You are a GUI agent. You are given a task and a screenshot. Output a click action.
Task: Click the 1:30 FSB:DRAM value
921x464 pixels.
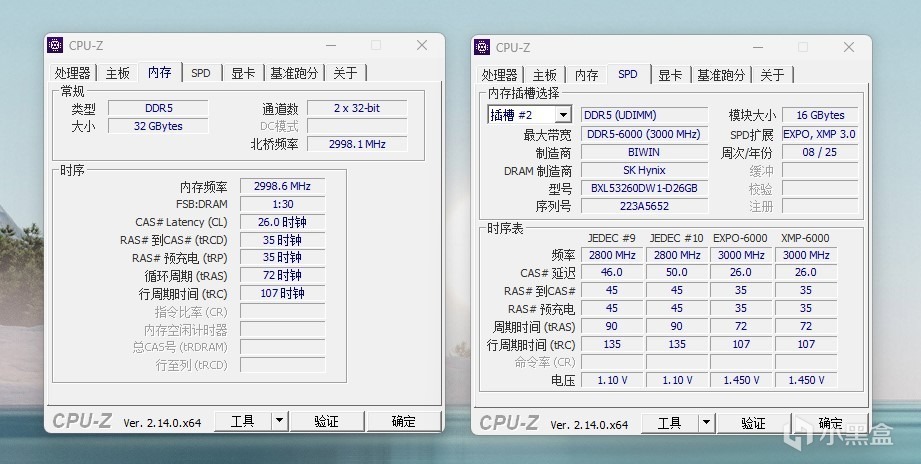pyautogui.click(x=283, y=204)
